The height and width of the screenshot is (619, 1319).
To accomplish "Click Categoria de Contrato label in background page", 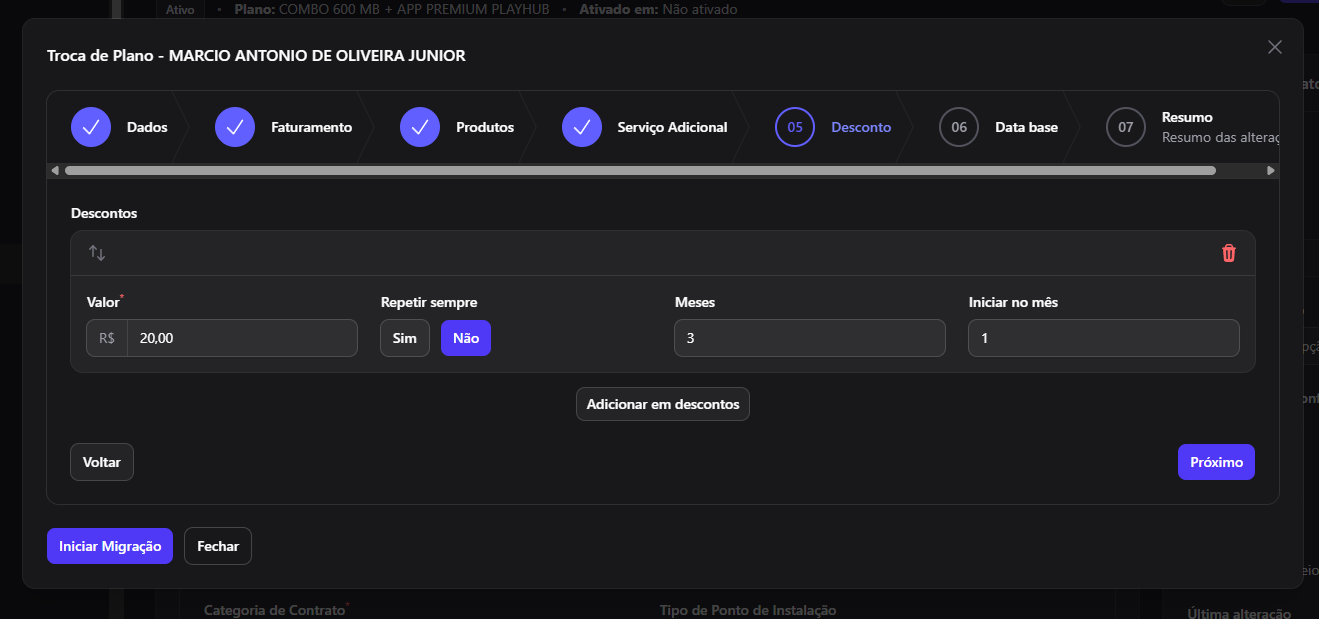I will pos(274,610).
